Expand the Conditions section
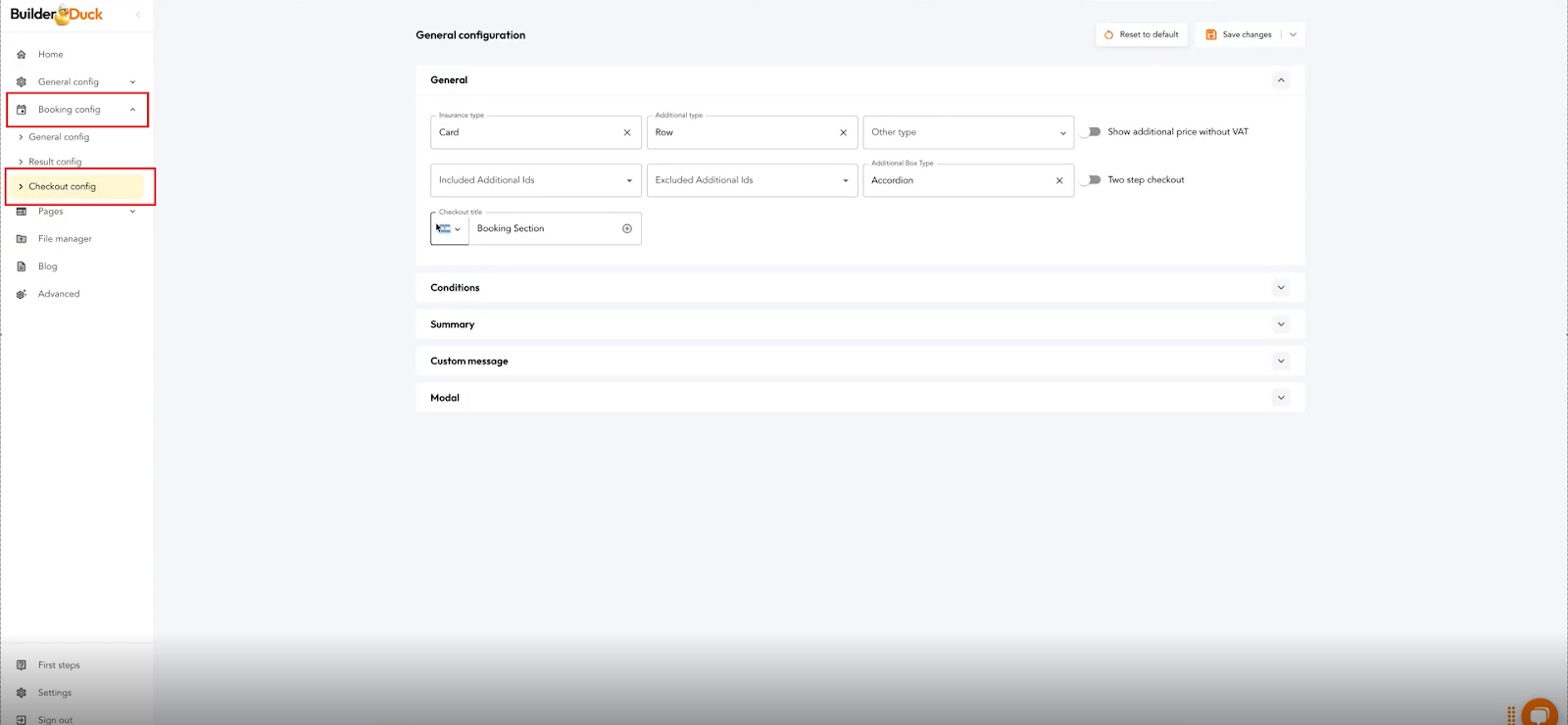 click(1280, 288)
